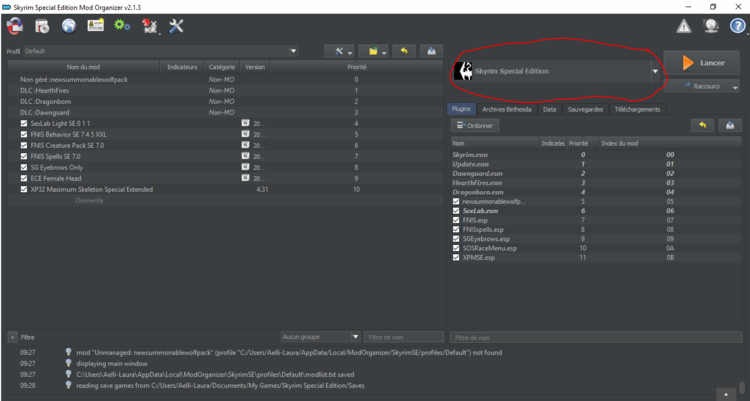750x401 pixels.
Task: Sort mod list by Priorité header
Action: [x=357, y=67]
